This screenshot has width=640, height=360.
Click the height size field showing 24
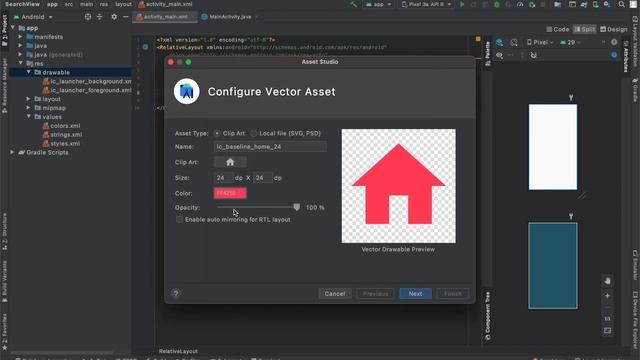click(x=263, y=178)
